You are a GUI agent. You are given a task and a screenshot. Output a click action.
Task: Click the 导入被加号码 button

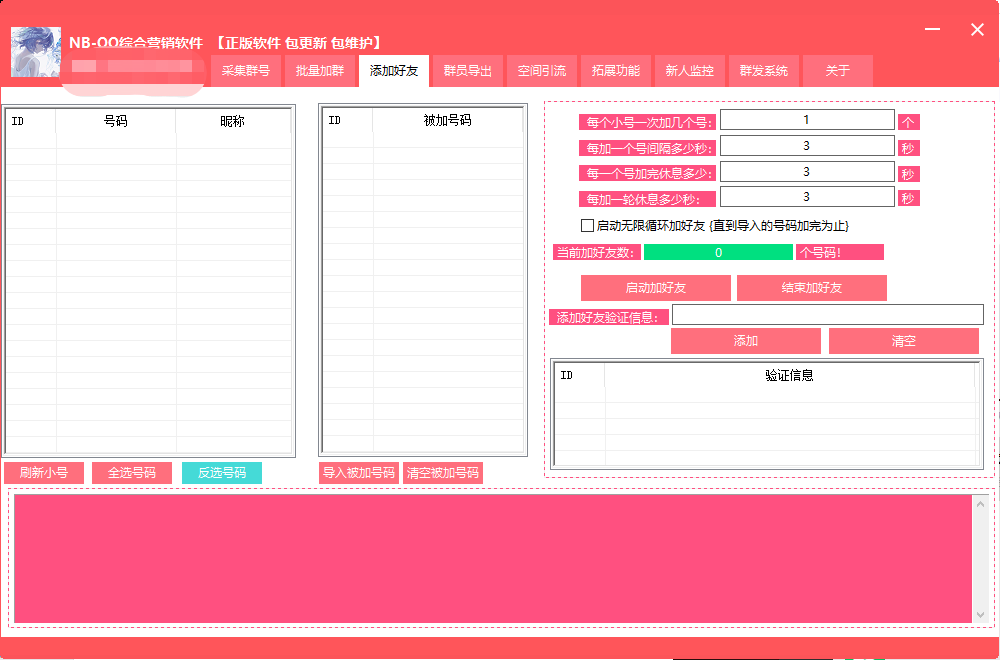point(359,473)
